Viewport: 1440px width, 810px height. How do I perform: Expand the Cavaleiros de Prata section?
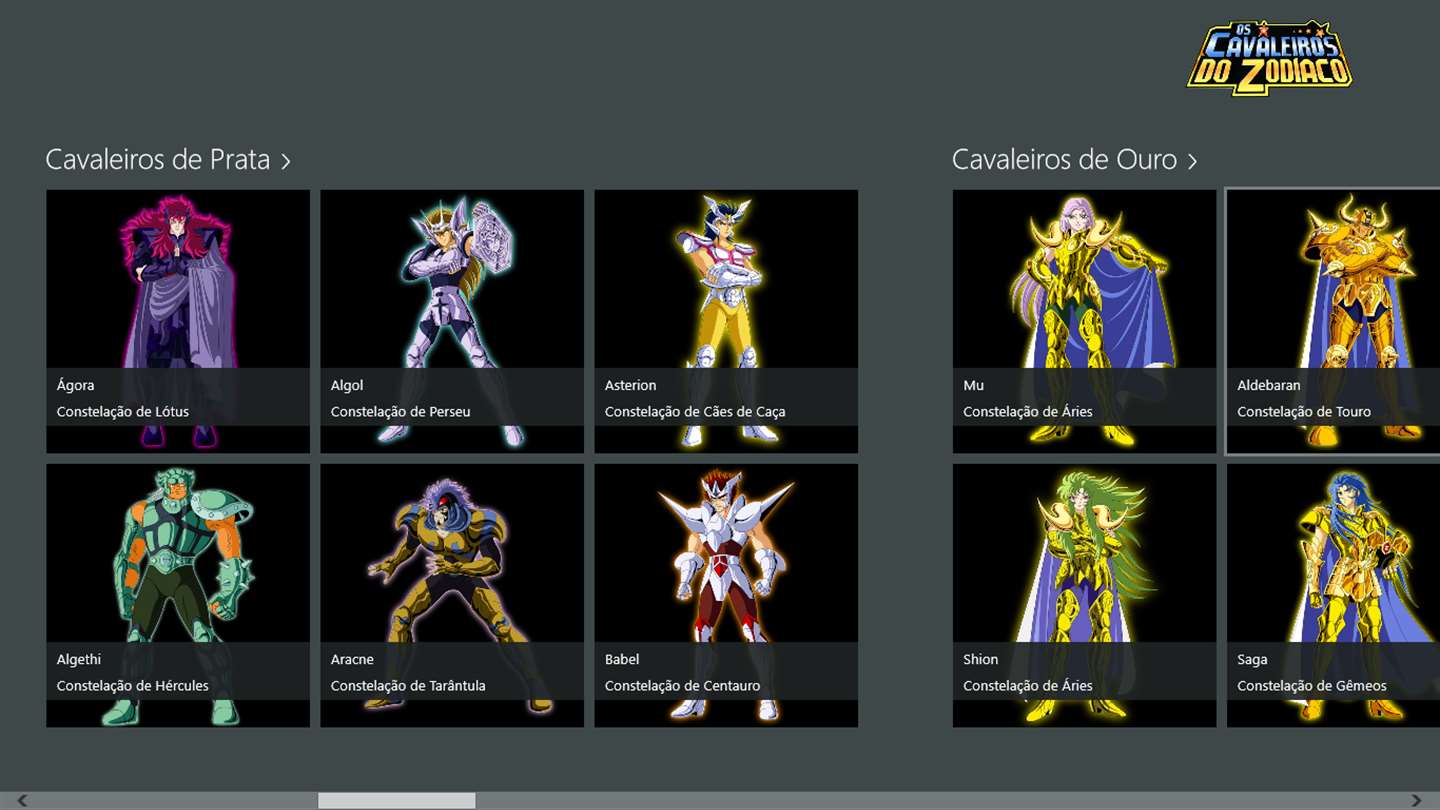(168, 160)
